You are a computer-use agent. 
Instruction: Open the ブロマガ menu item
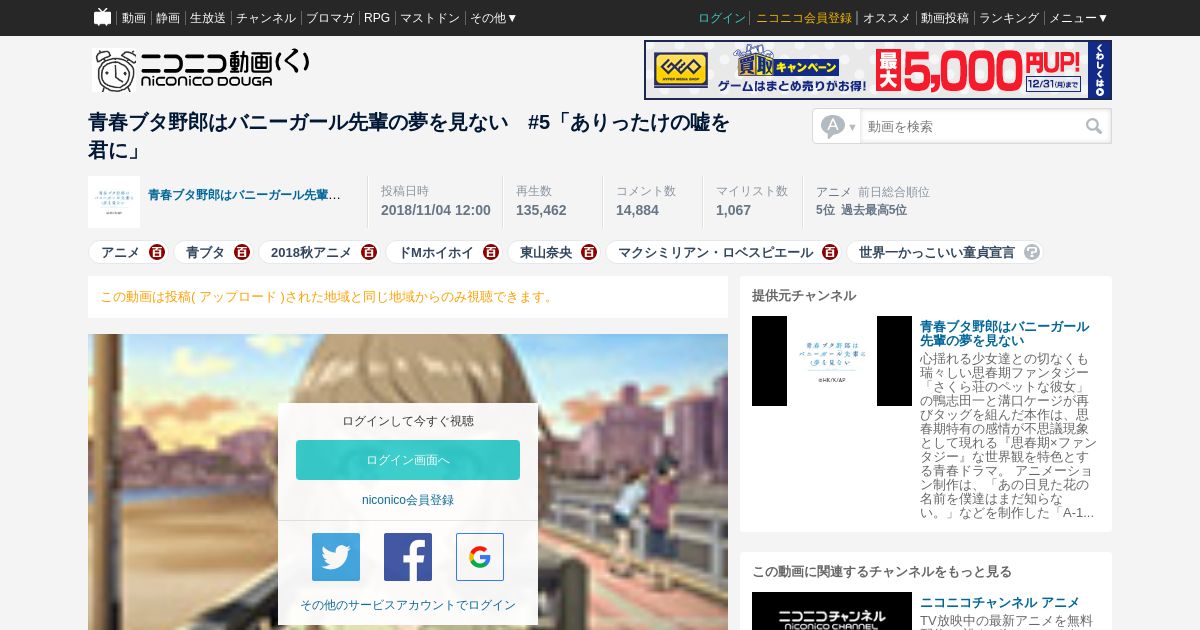pyautogui.click(x=330, y=18)
